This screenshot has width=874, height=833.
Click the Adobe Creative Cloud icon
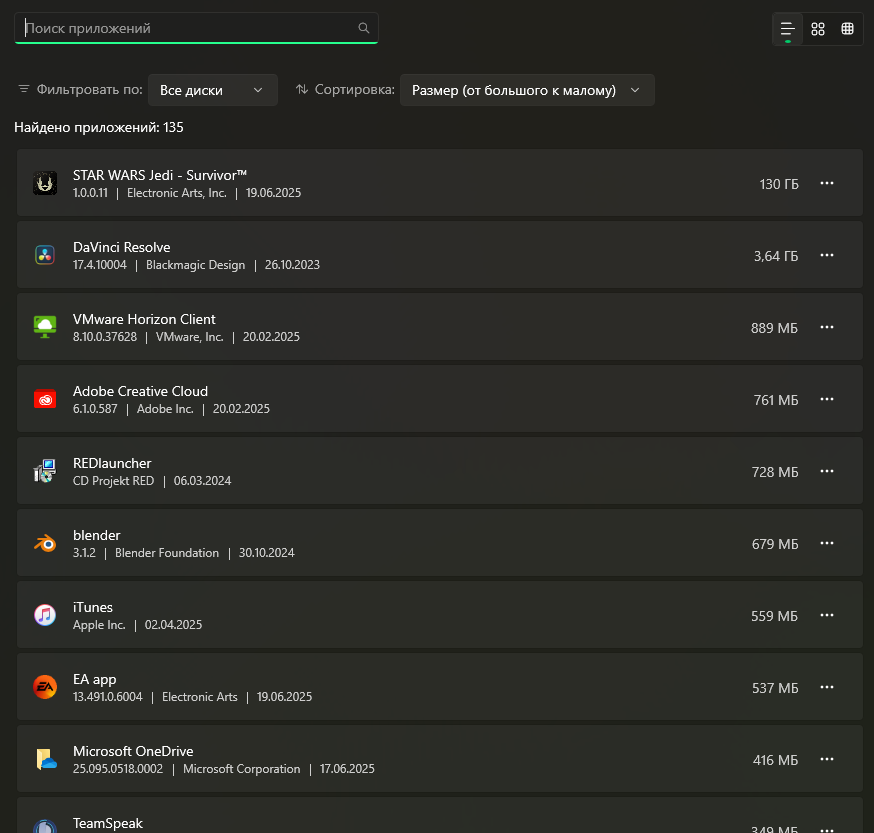point(45,399)
